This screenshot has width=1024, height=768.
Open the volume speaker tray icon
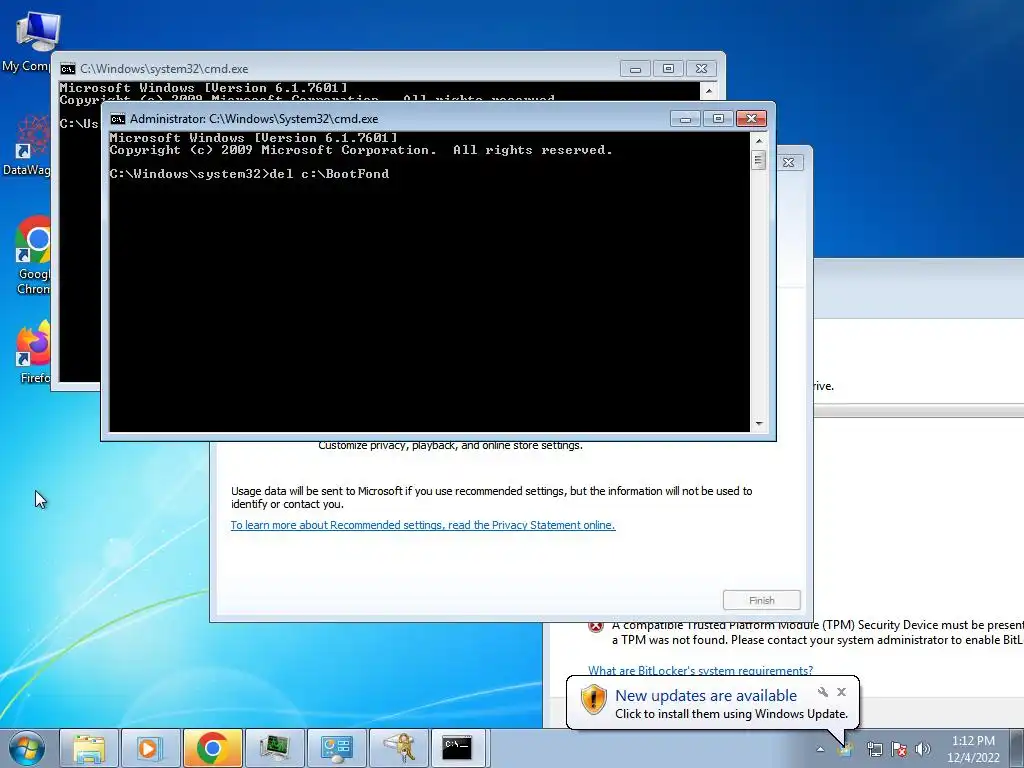pyautogui.click(x=923, y=749)
